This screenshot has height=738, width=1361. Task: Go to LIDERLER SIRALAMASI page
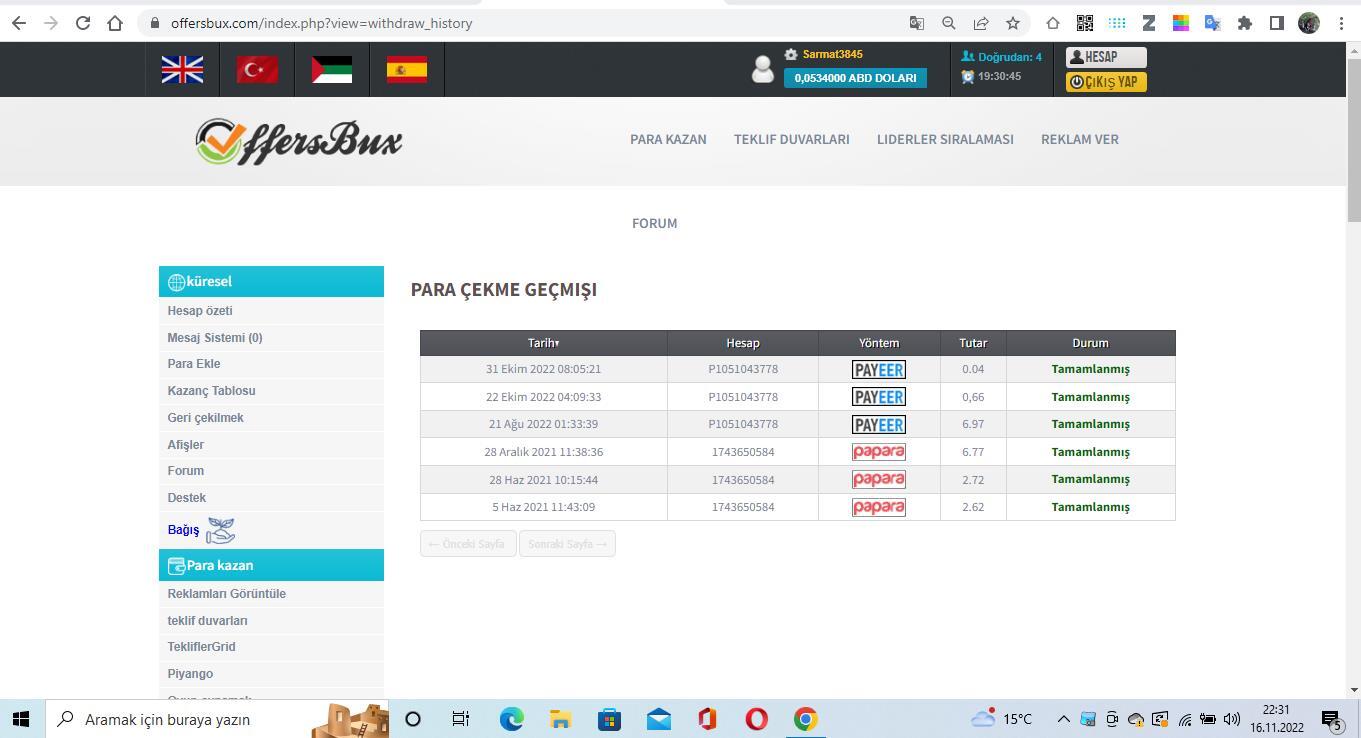pos(945,139)
